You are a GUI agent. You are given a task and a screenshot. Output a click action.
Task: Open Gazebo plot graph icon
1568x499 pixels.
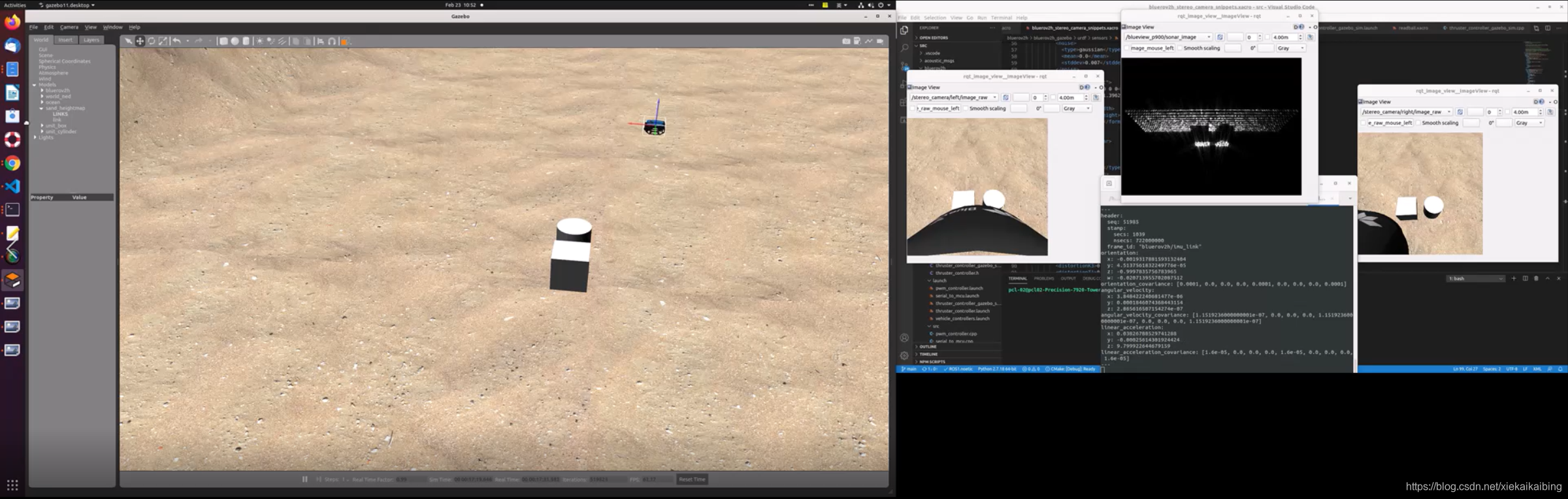coord(868,41)
